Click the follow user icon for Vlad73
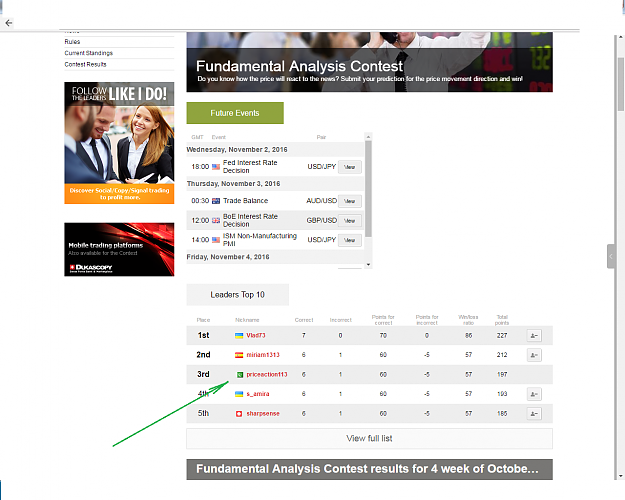This screenshot has height=500, width=625. [x=534, y=336]
